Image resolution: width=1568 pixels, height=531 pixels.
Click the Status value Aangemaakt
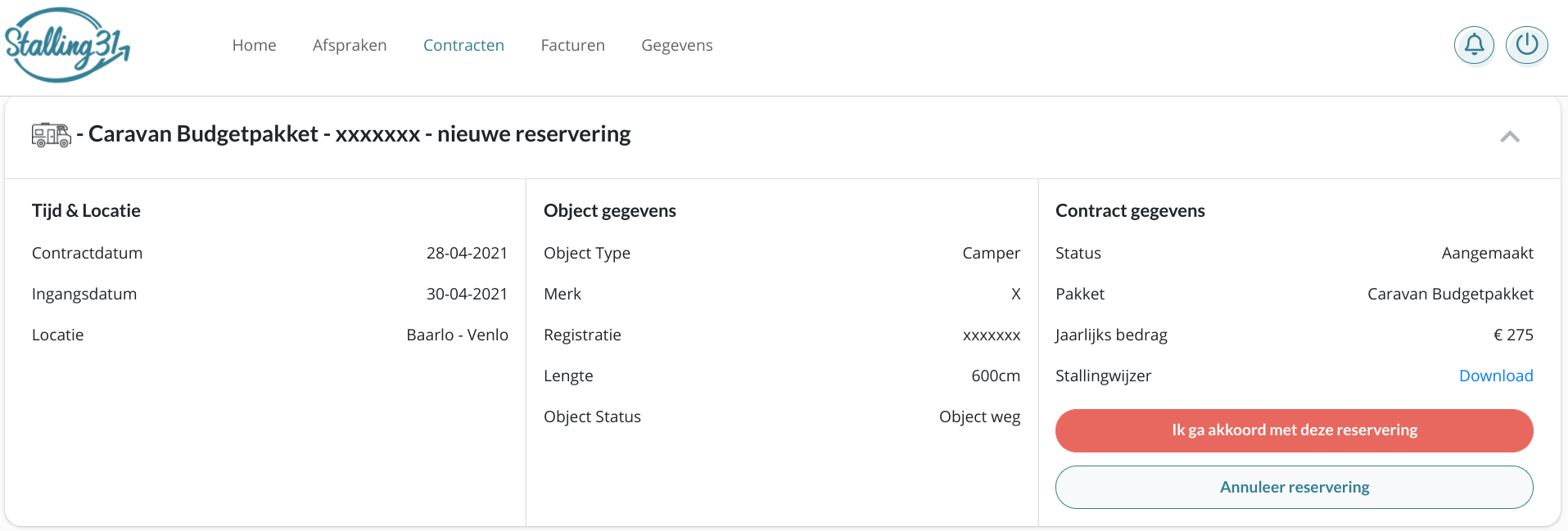pos(1488,253)
